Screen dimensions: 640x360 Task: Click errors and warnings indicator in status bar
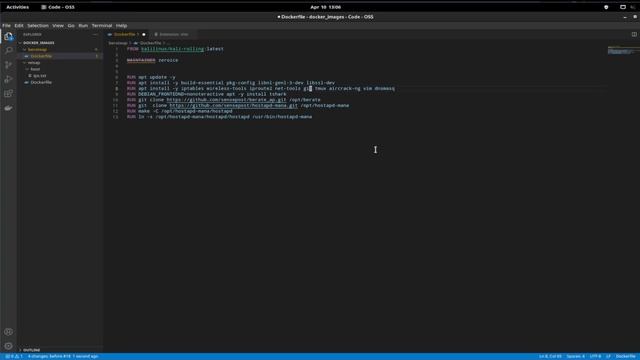tap(14, 356)
